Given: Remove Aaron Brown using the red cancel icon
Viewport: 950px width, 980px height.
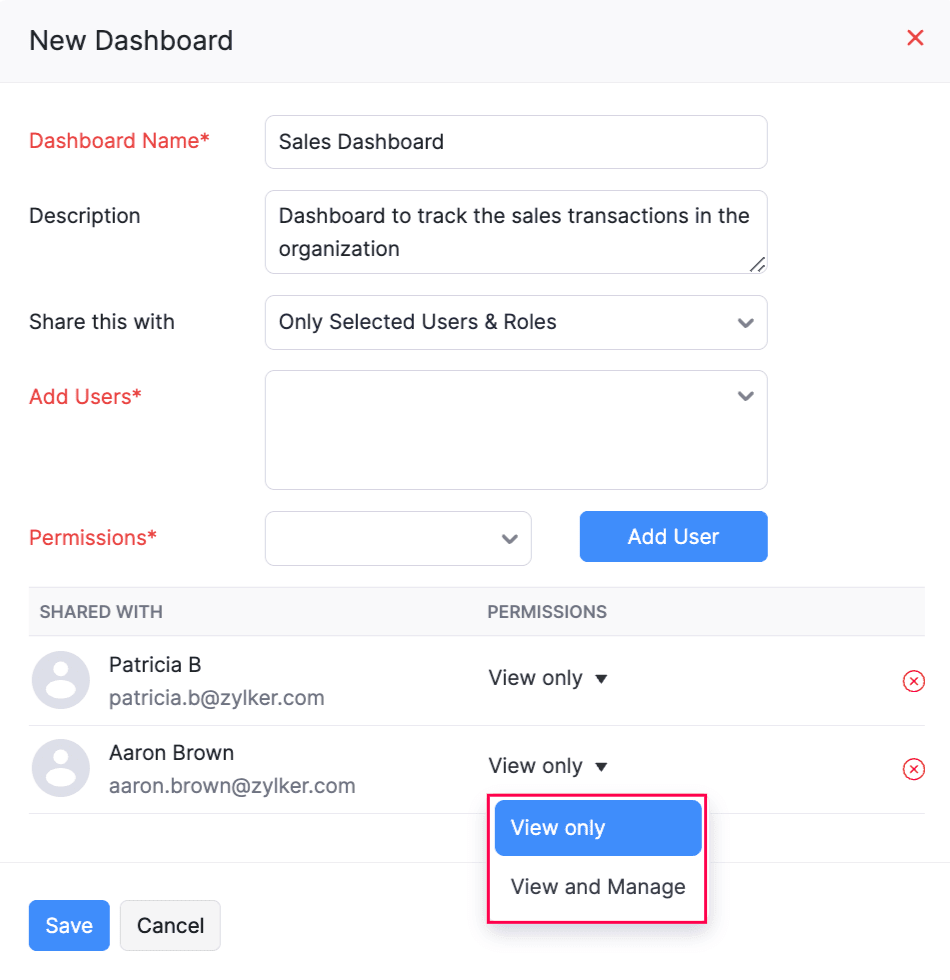Looking at the screenshot, I should pyautogui.click(x=914, y=769).
